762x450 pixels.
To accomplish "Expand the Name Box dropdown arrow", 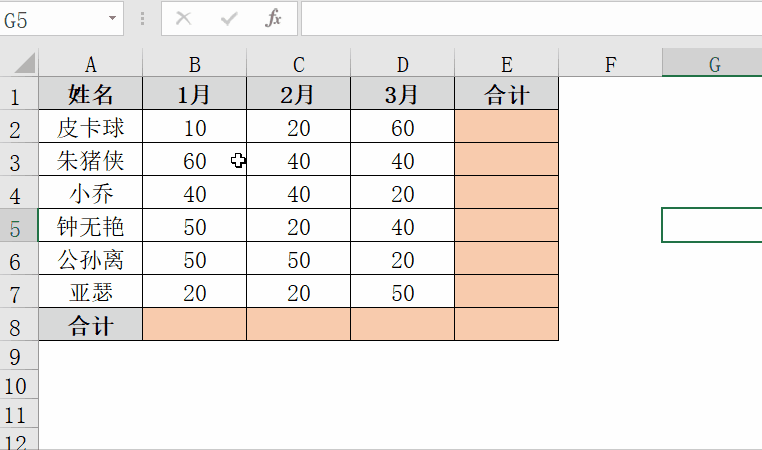I will [x=113, y=18].
